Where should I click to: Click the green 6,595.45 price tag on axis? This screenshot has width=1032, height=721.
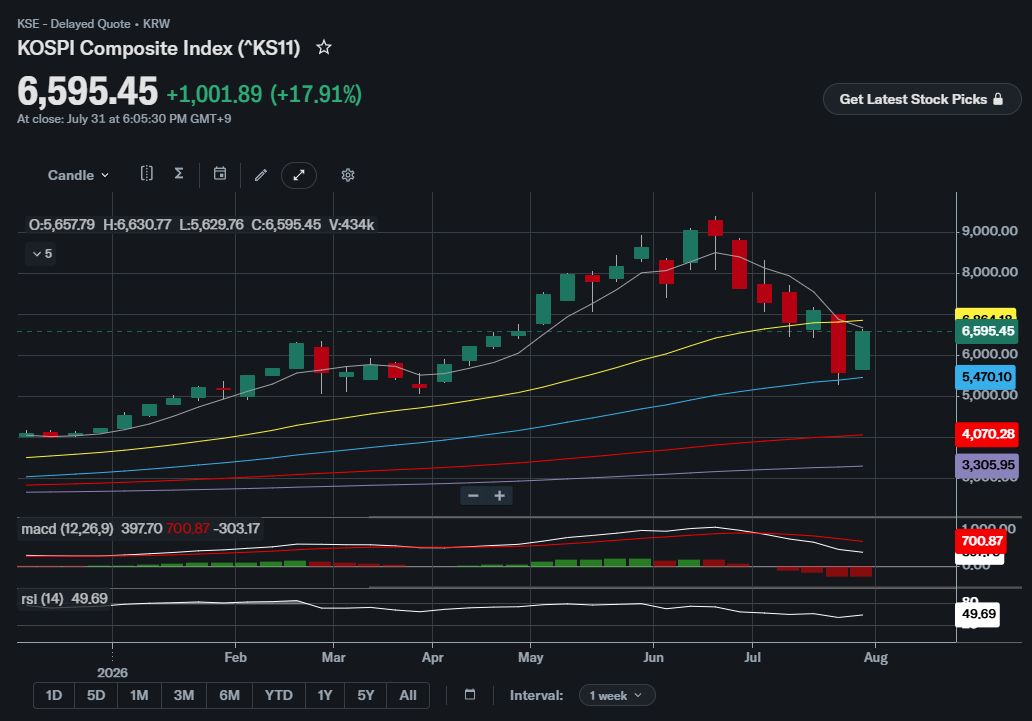(x=987, y=331)
